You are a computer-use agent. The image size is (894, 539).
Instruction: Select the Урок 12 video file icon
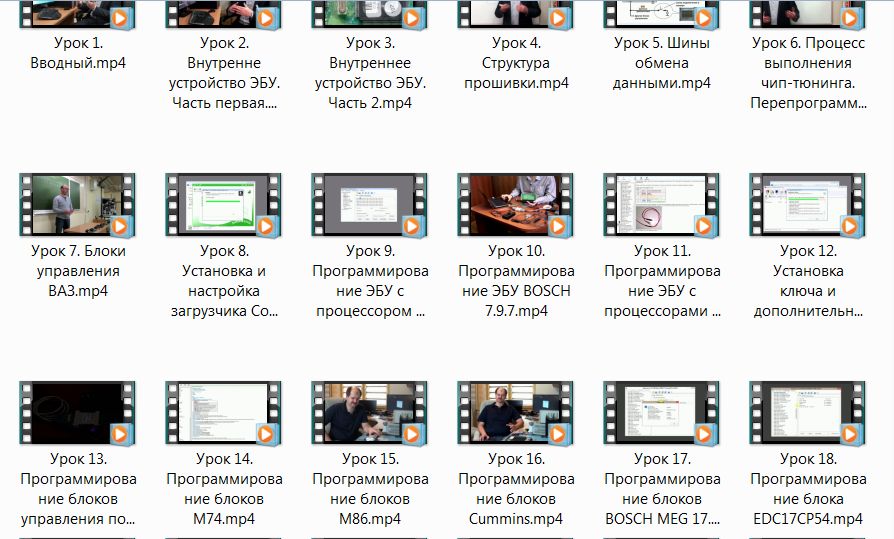(807, 205)
